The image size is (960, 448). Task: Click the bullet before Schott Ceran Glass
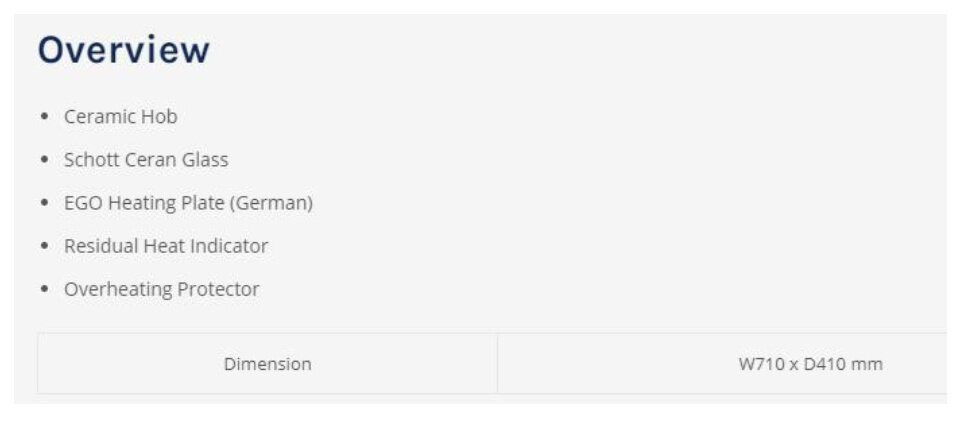43,160
